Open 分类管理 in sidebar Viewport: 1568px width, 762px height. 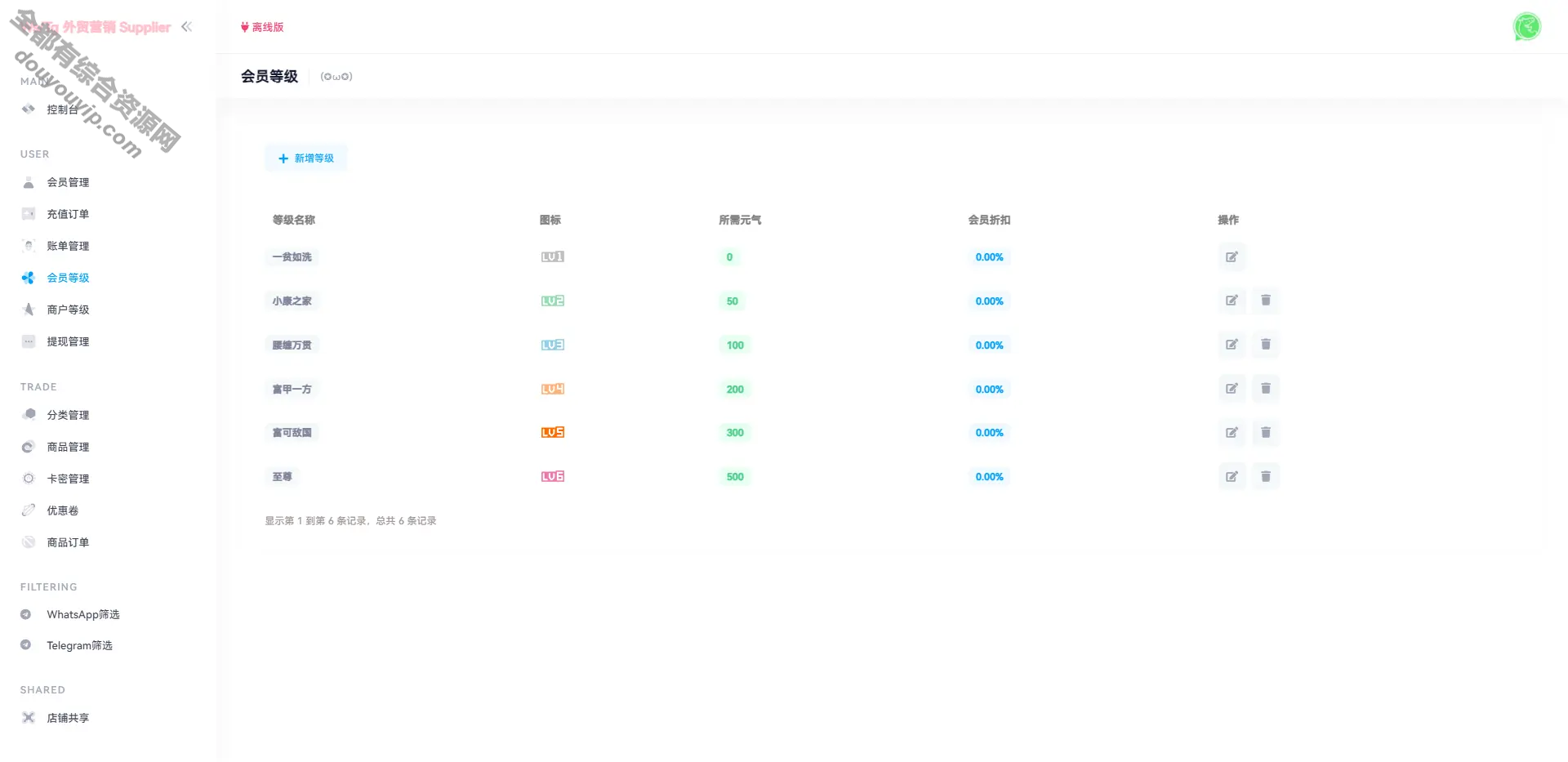[68, 416]
